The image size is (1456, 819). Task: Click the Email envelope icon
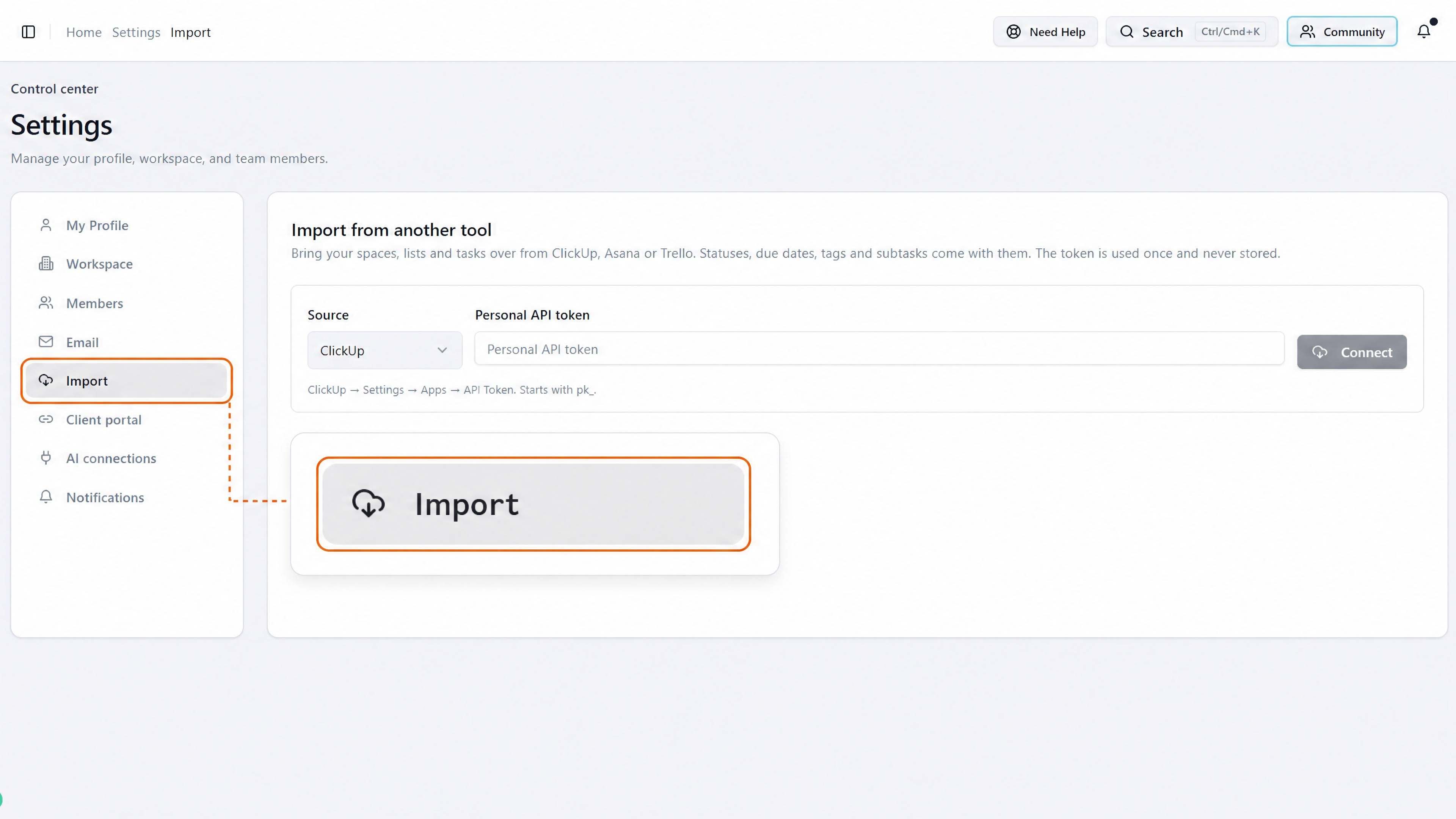[46, 341]
